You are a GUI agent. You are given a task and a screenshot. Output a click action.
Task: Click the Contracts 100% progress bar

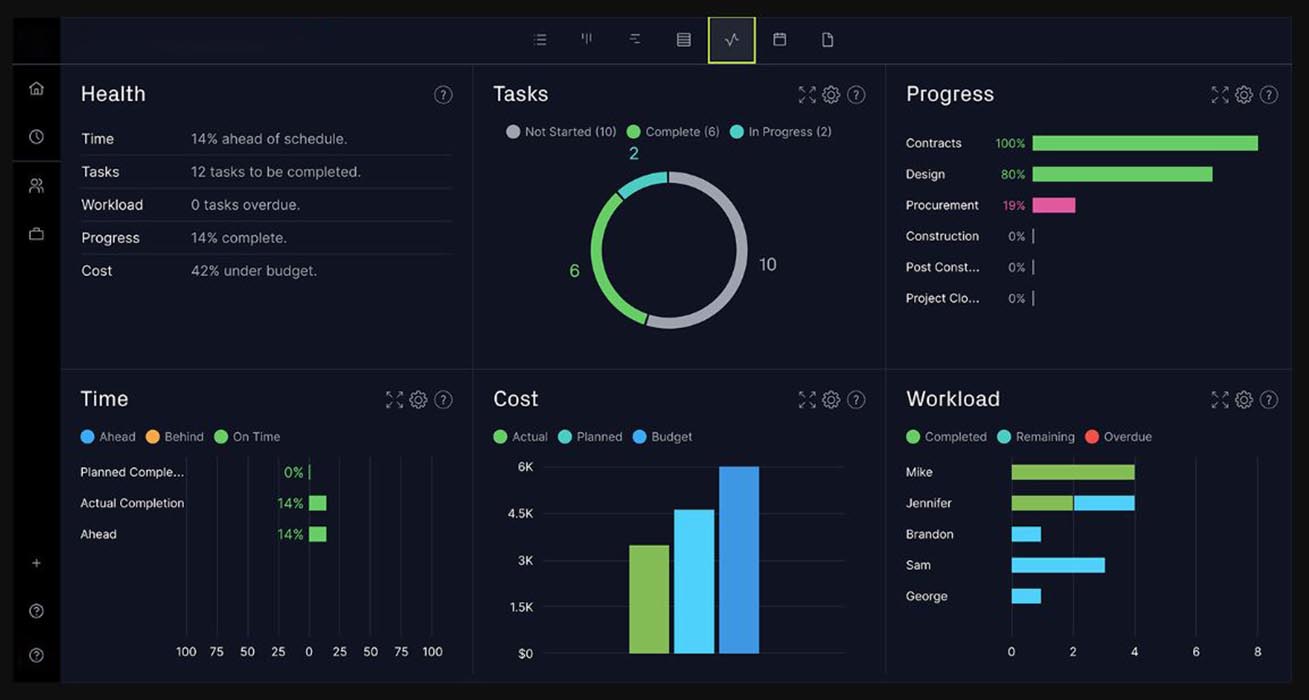[1145, 143]
